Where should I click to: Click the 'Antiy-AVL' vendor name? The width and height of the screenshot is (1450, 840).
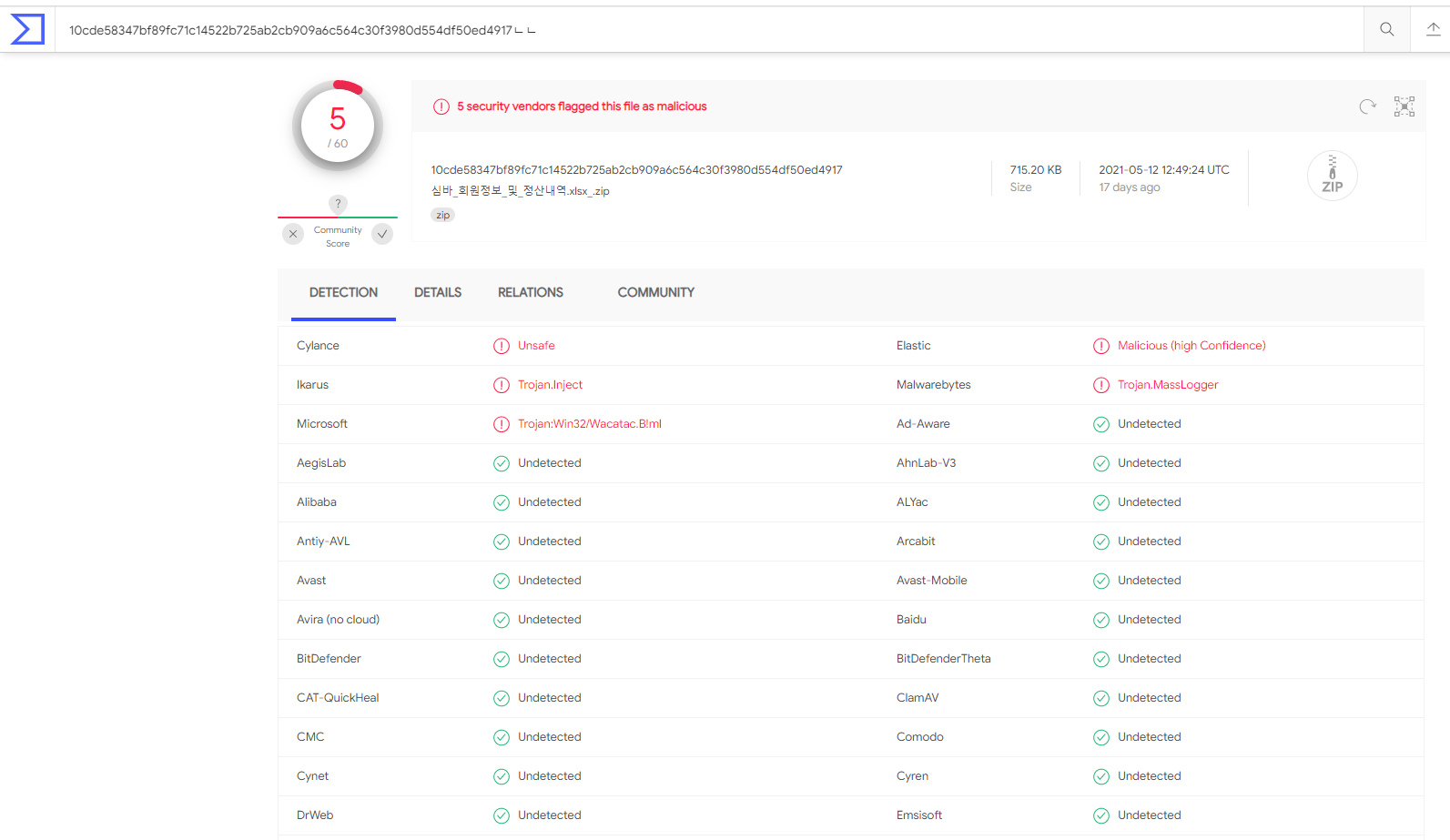pyautogui.click(x=323, y=541)
